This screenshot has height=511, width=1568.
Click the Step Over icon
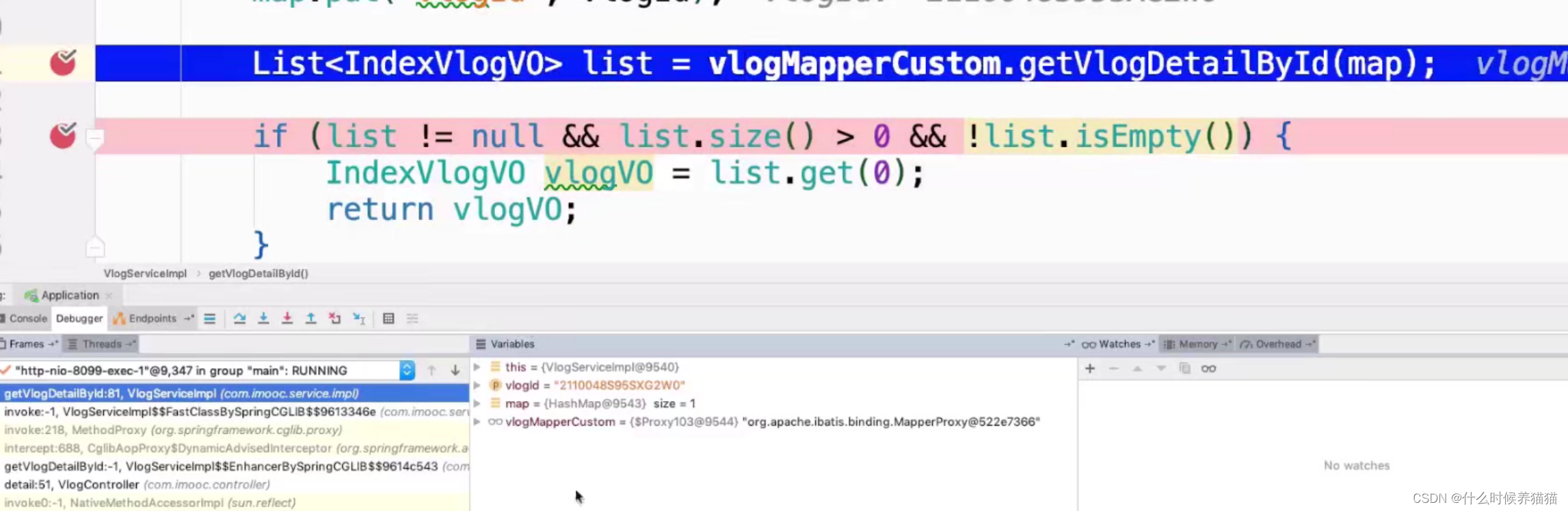(x=239, y=318)
